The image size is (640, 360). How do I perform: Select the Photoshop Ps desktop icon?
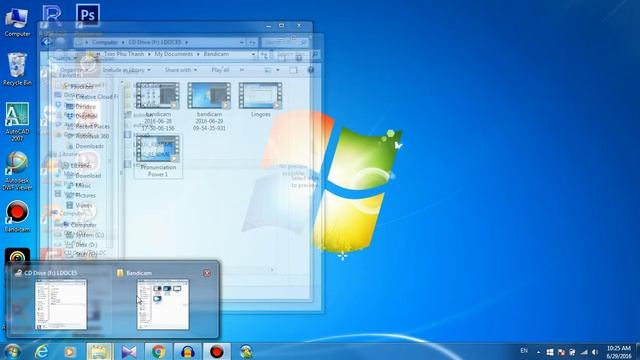(88, 16)
